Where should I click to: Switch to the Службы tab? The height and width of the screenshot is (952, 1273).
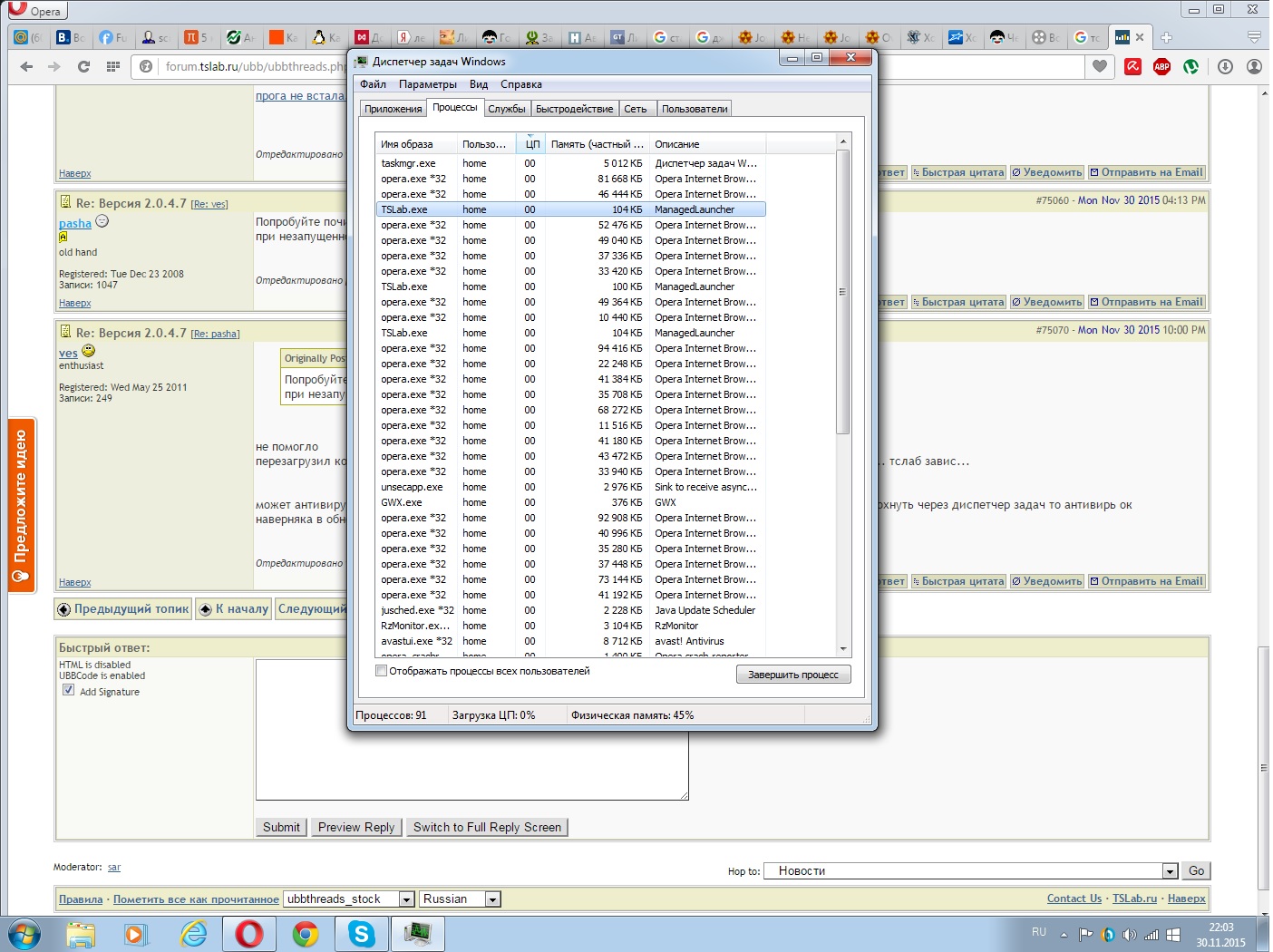click(506, 109)
